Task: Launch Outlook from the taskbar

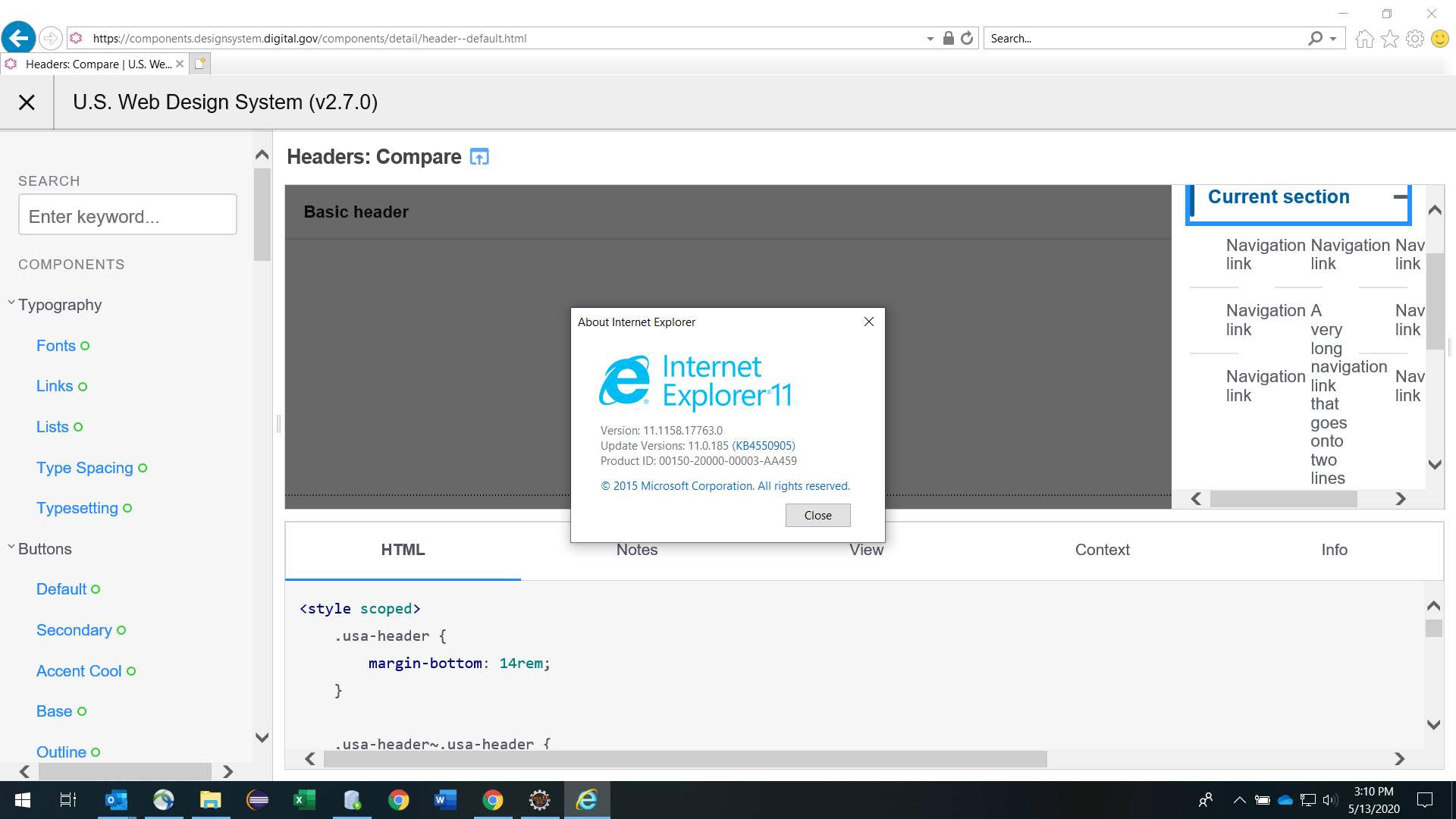Action: [115, 800]
